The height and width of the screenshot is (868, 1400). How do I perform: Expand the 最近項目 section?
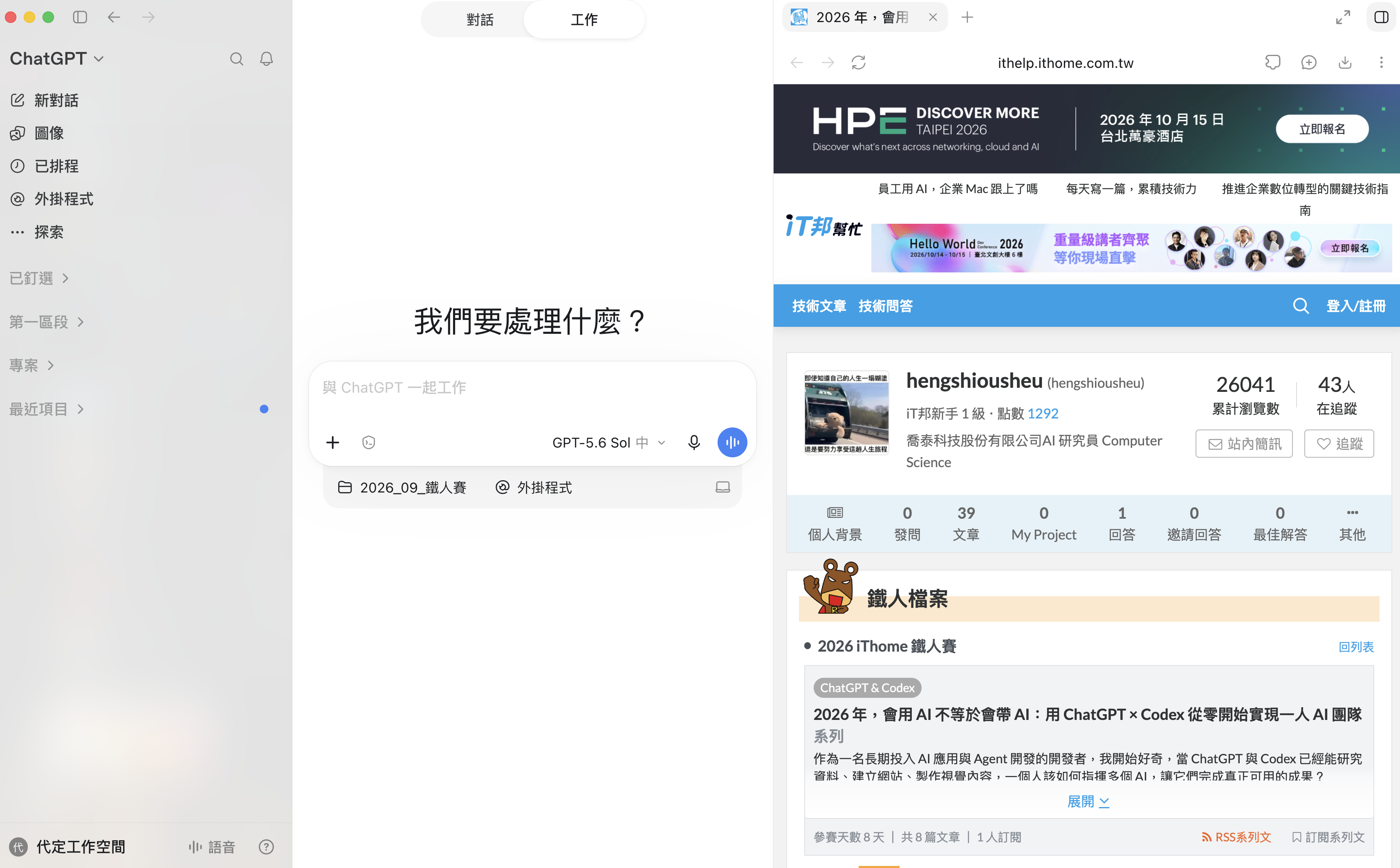47,409
